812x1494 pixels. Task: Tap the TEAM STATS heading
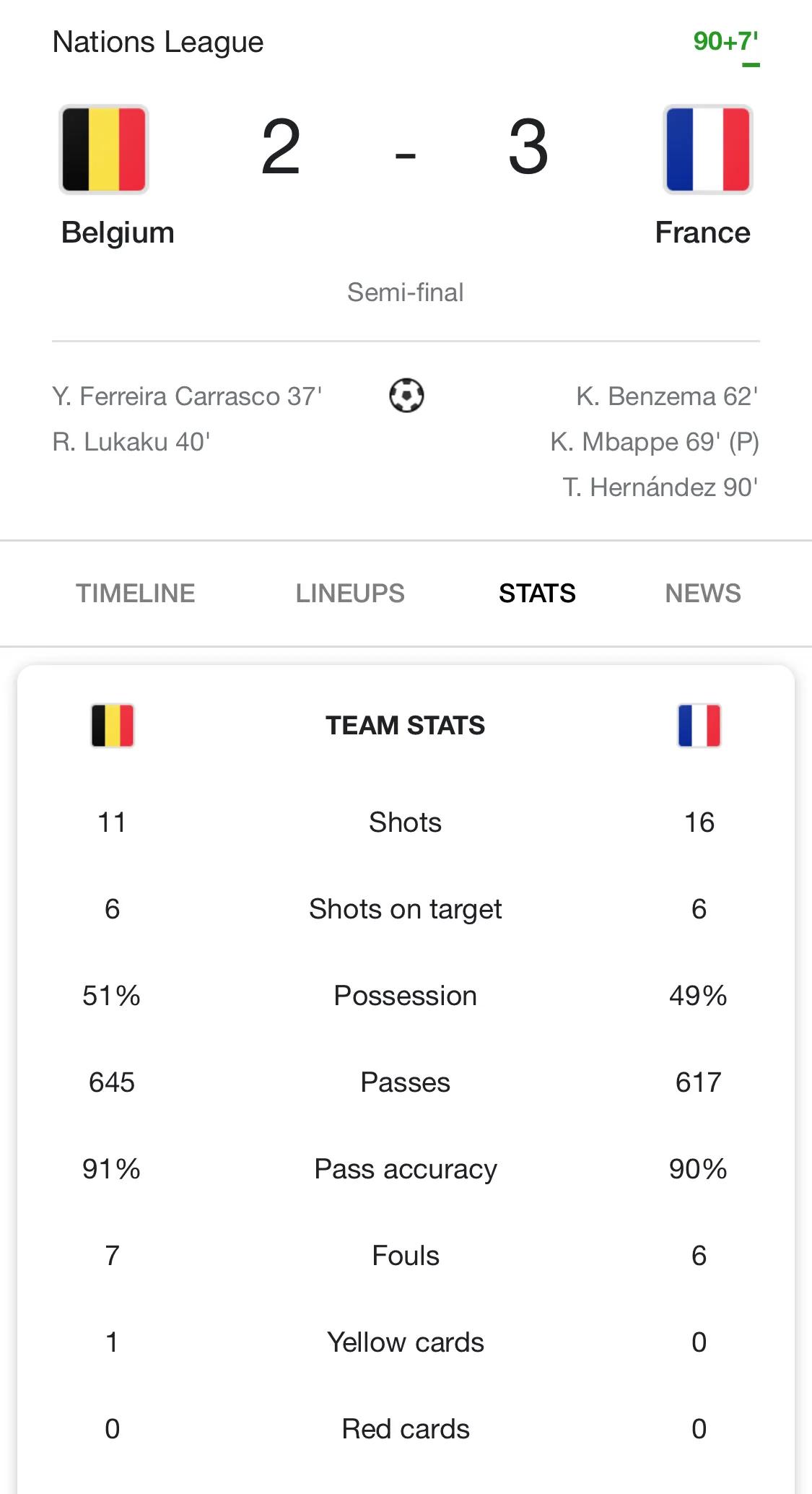(x=405, y=726)
